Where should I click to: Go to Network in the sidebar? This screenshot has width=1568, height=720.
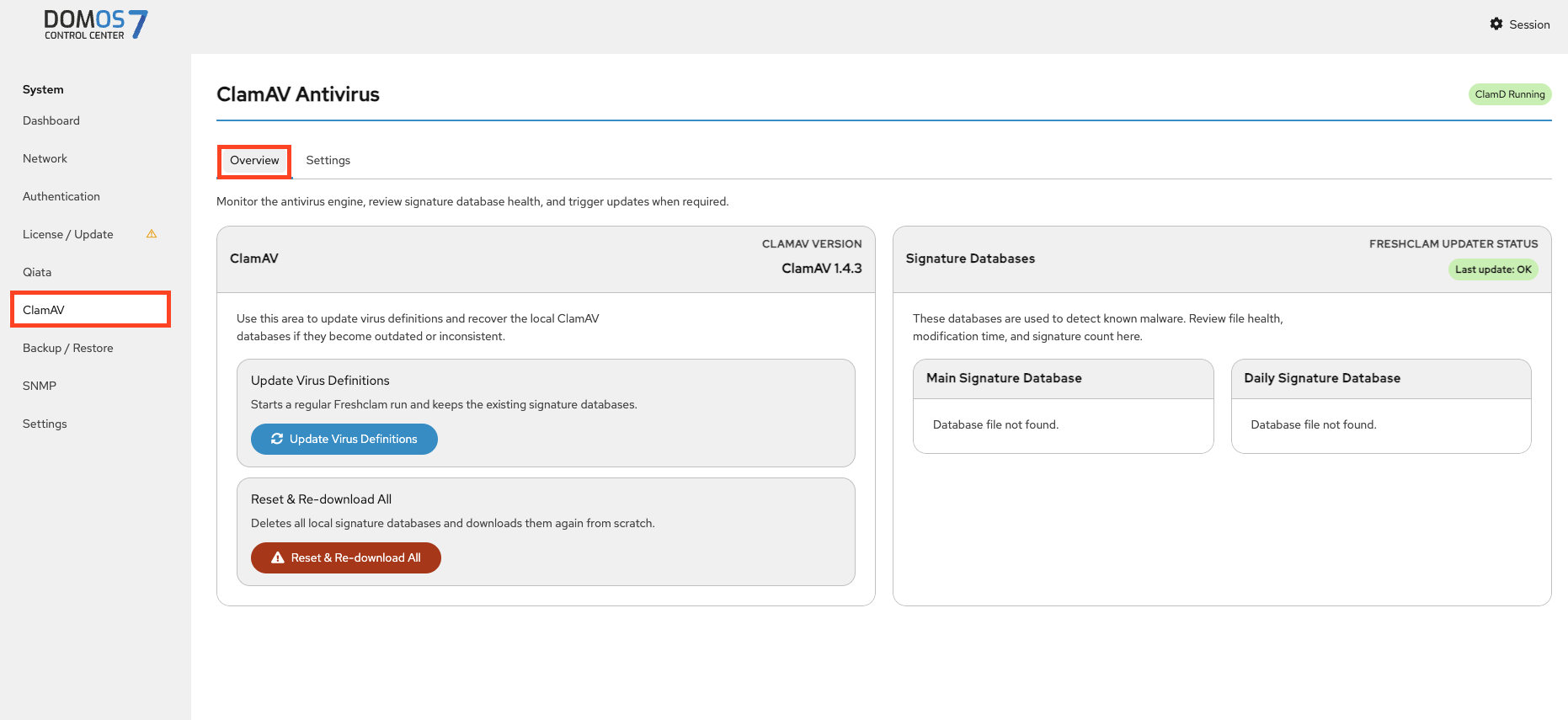coord(45,158)
